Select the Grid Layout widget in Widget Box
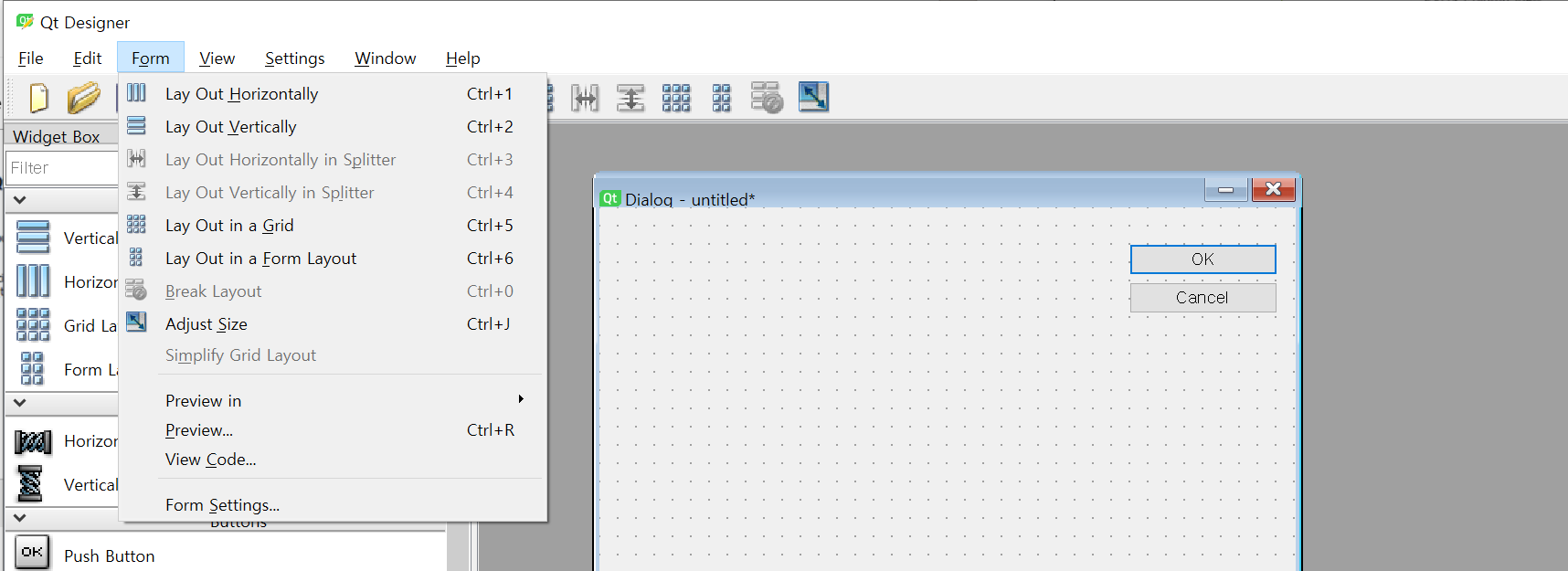 33,325
